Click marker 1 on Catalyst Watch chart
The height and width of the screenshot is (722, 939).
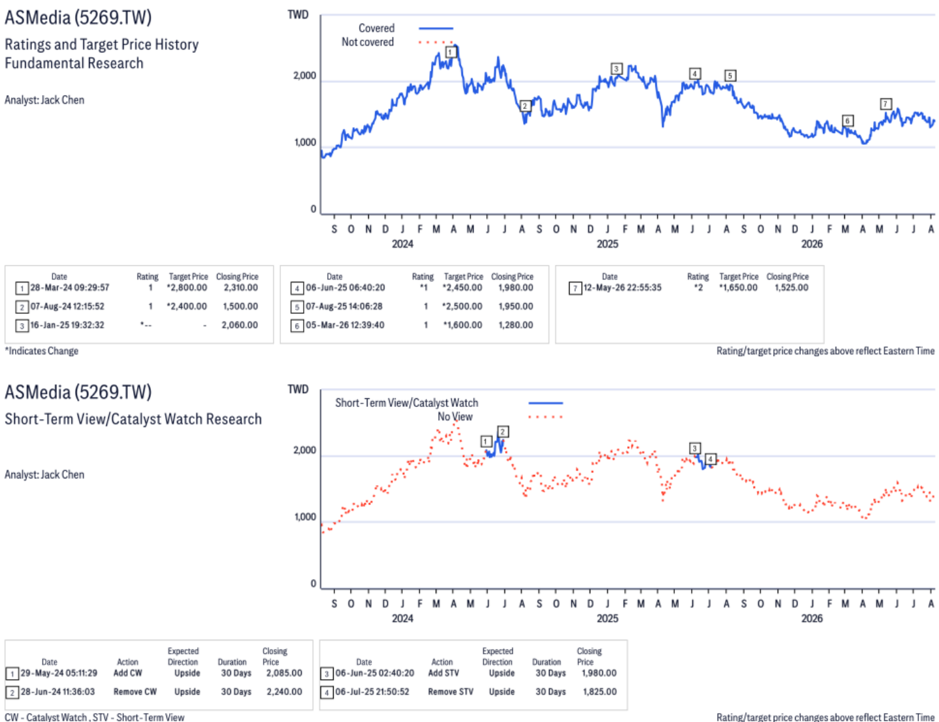coord(486,441)
